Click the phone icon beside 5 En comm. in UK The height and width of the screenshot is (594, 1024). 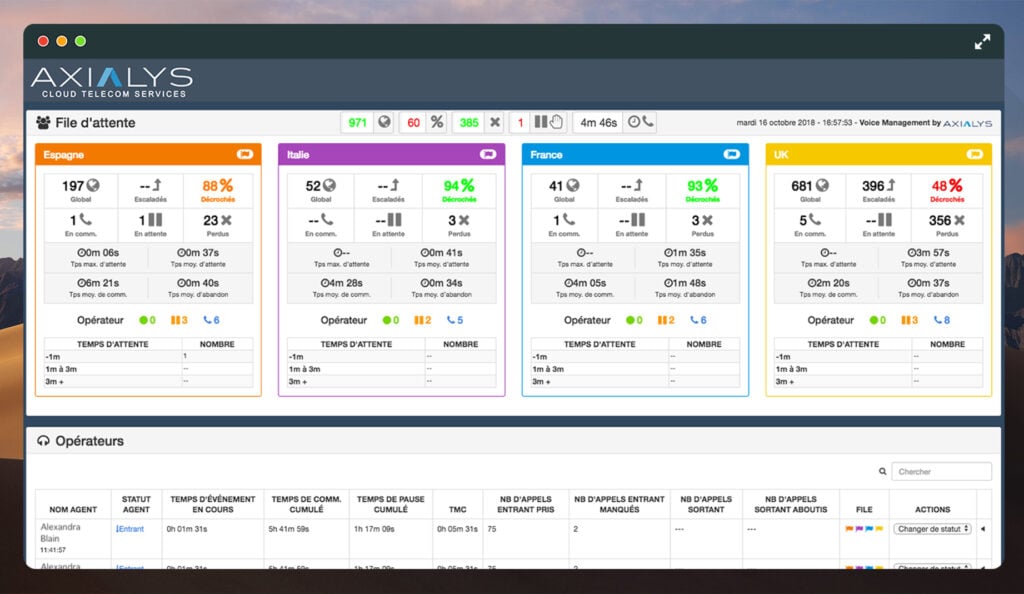click(814, 220)
